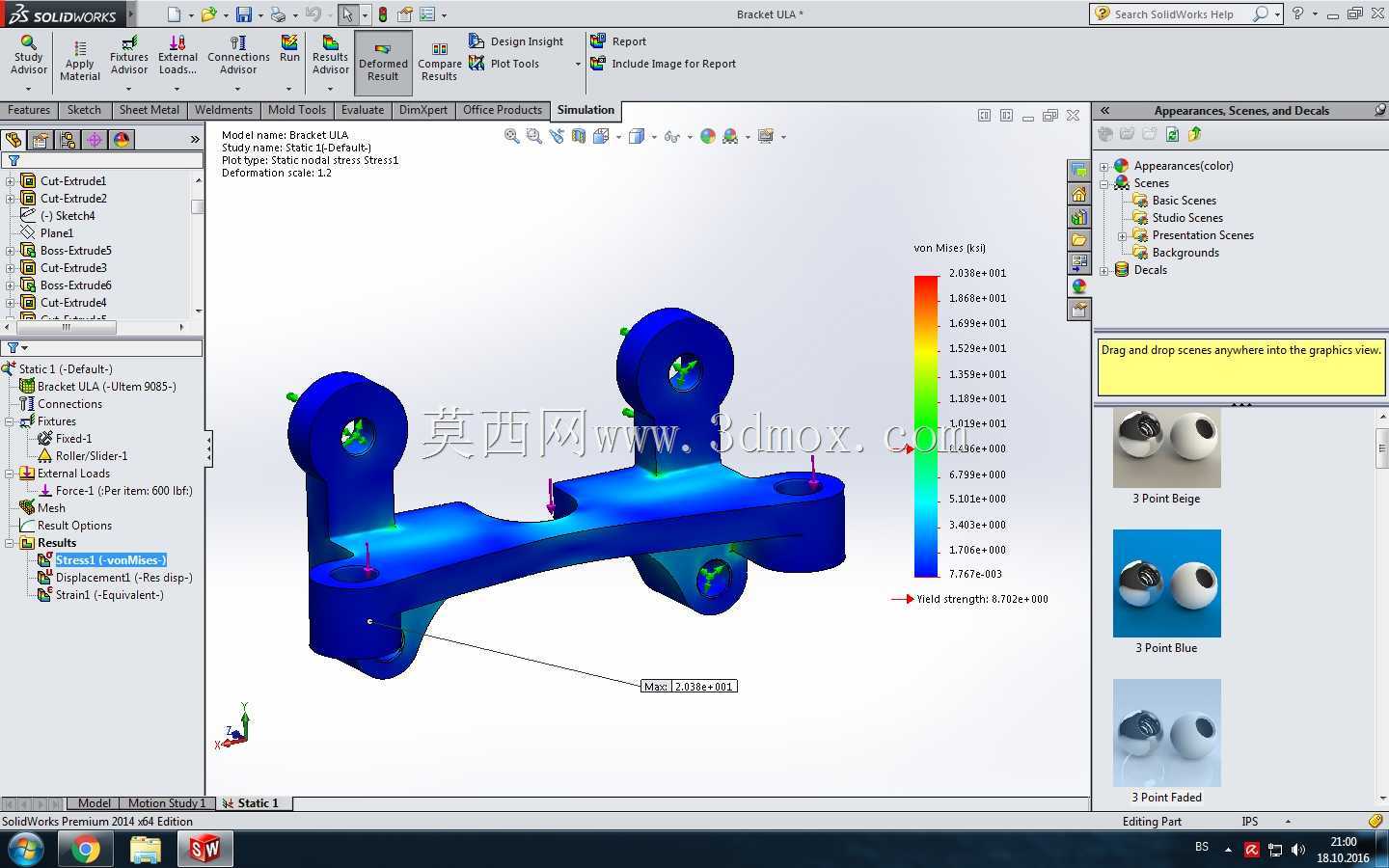
Task: Click the Section View icon
Action: (x=579, y=136)
